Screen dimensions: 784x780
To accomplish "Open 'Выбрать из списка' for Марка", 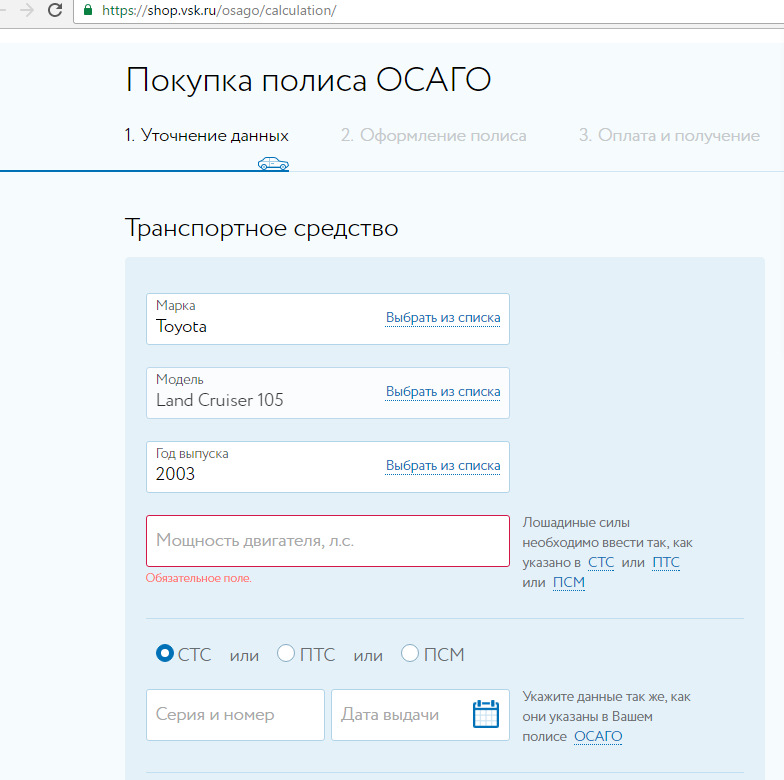I will pyautogui.click(x=443, y=318).
